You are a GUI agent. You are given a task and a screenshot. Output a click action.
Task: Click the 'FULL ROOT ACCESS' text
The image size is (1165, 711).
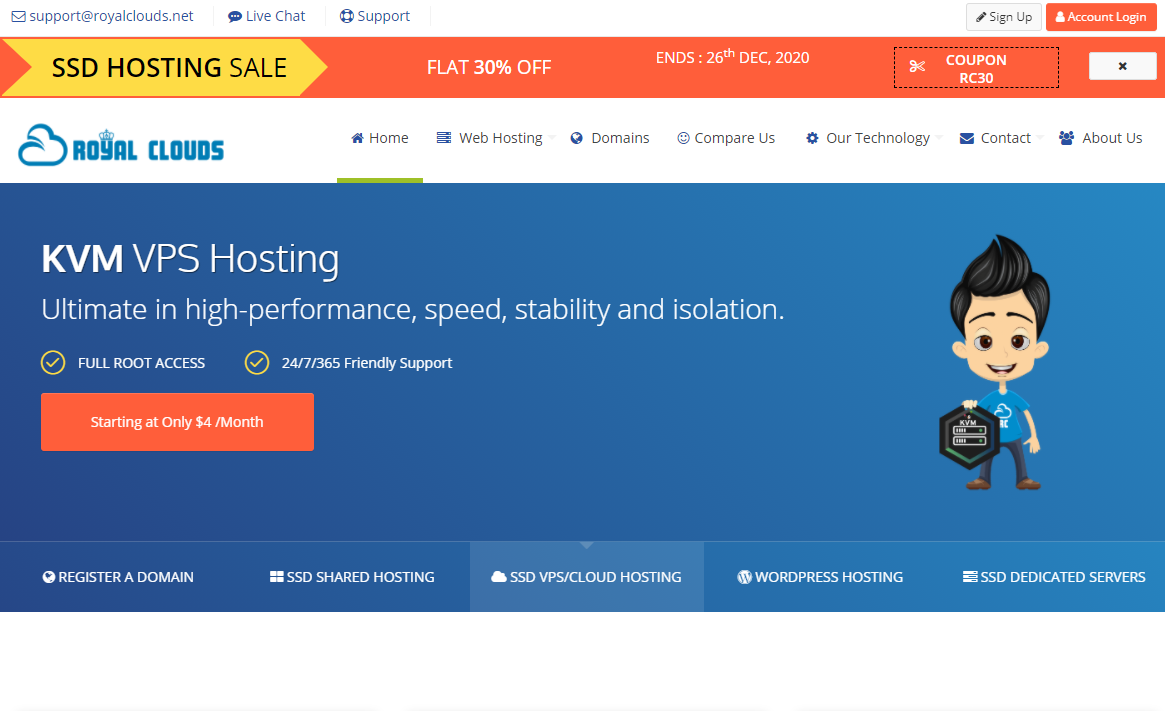[141, 363]
